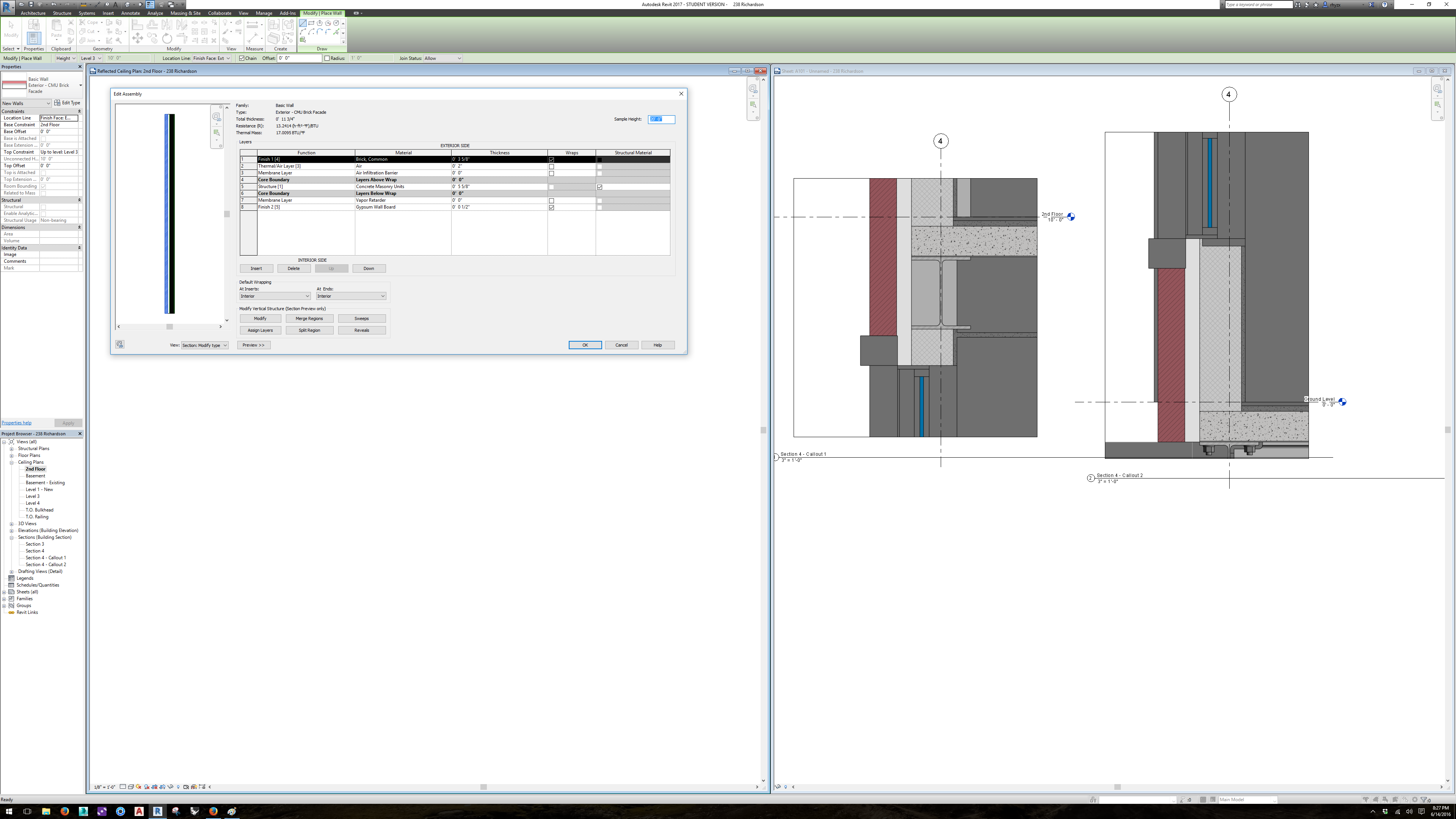Uncheck the Chain option on options bar
The width and height of the screenshot is (1456, 819).
(242, 58)
